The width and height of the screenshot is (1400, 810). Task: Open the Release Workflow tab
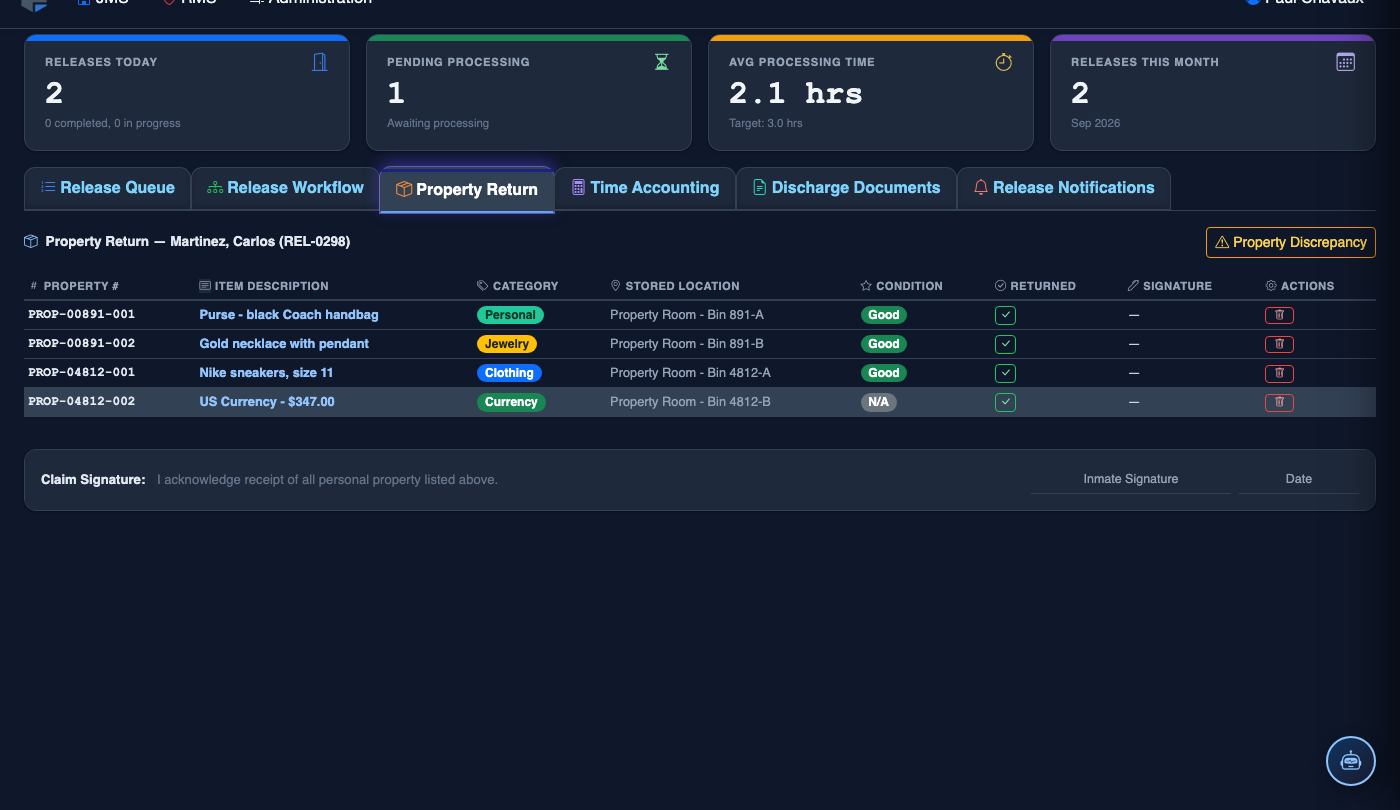tap(285, 188)
